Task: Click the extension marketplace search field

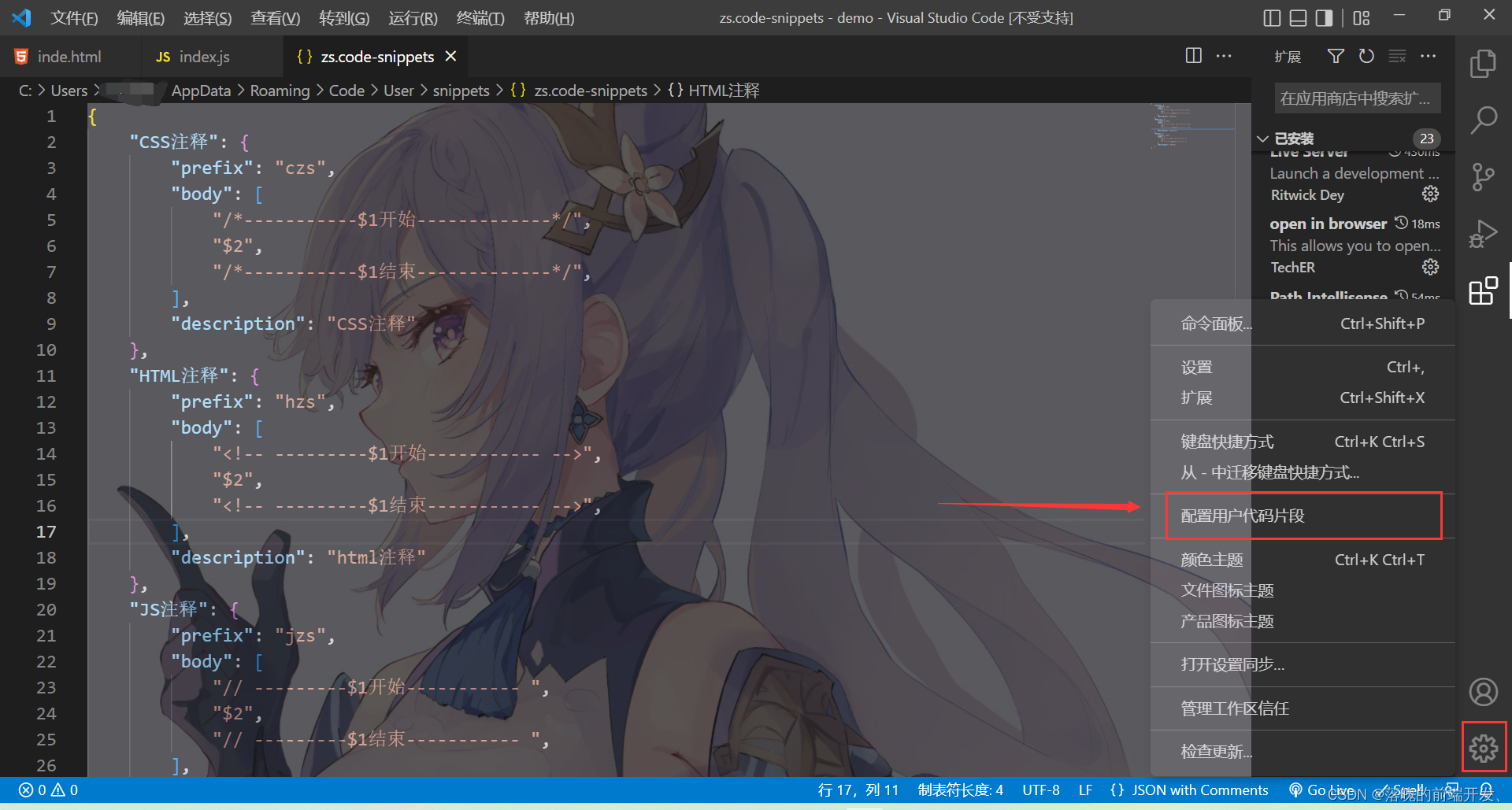Action: coord(1358,98)
